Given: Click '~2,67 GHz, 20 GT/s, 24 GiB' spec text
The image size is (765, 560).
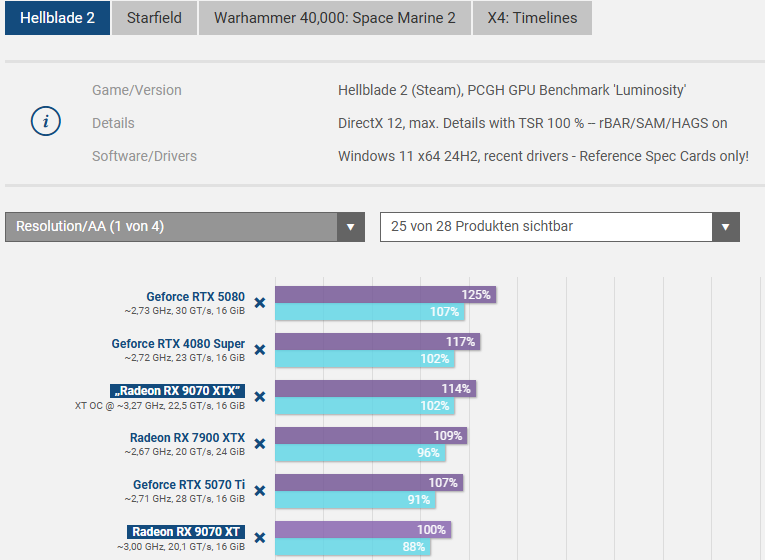Looking at the screenshot, I should point(185,452).
